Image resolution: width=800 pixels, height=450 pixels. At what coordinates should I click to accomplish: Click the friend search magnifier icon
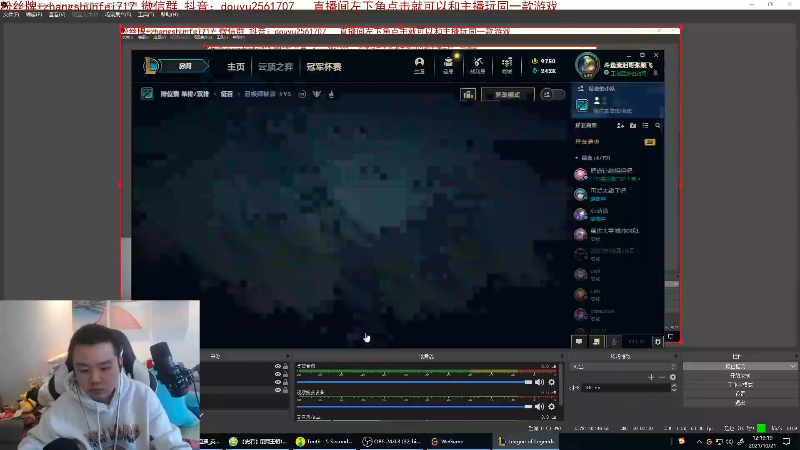pyautogui.click(x=658, y=126)
